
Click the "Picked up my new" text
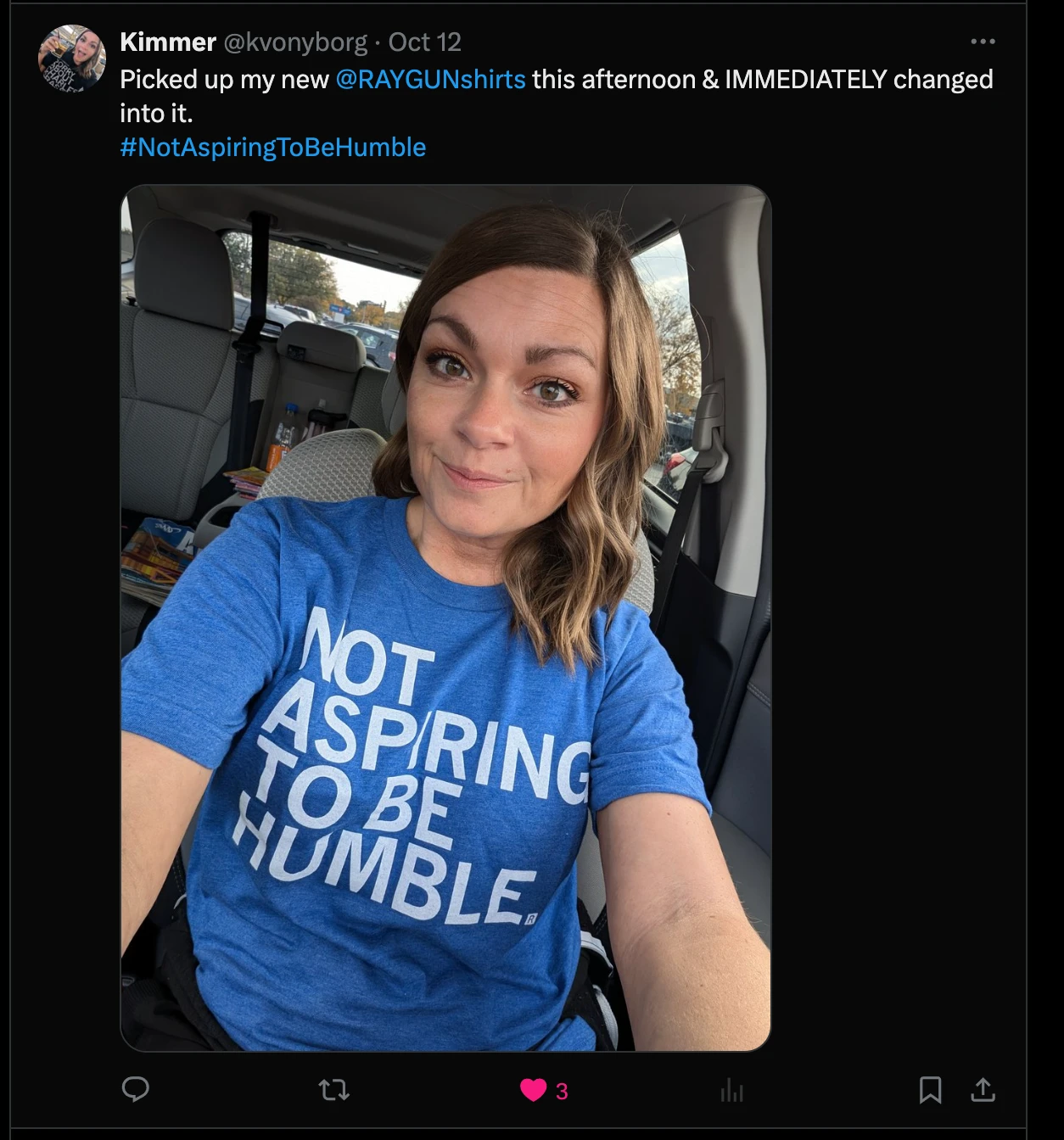(224, 79)
